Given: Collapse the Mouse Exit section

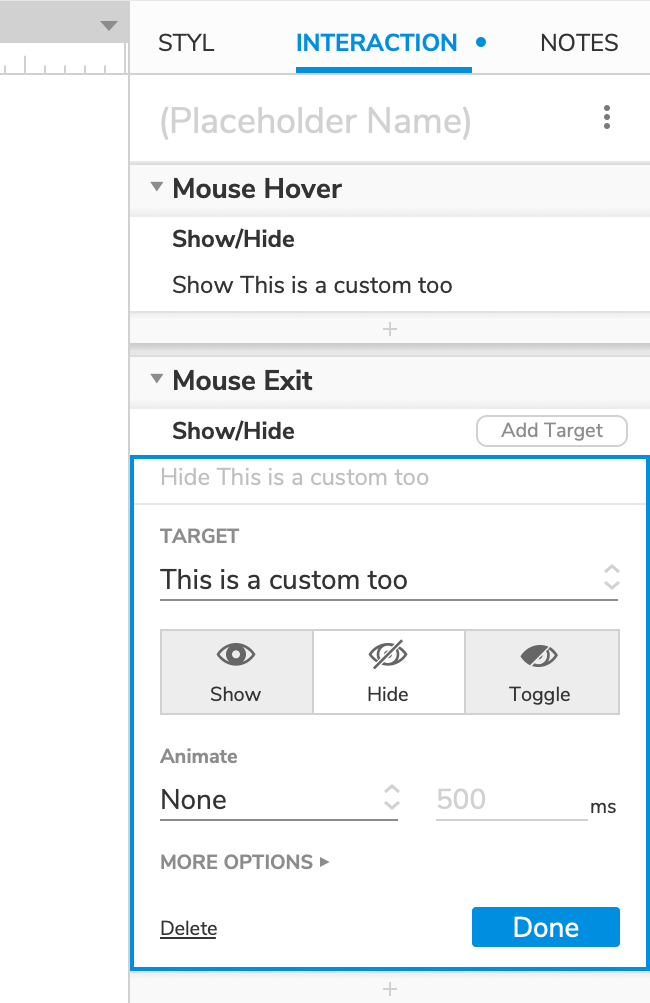Looking at the screenshot, I should pos(157,380).
